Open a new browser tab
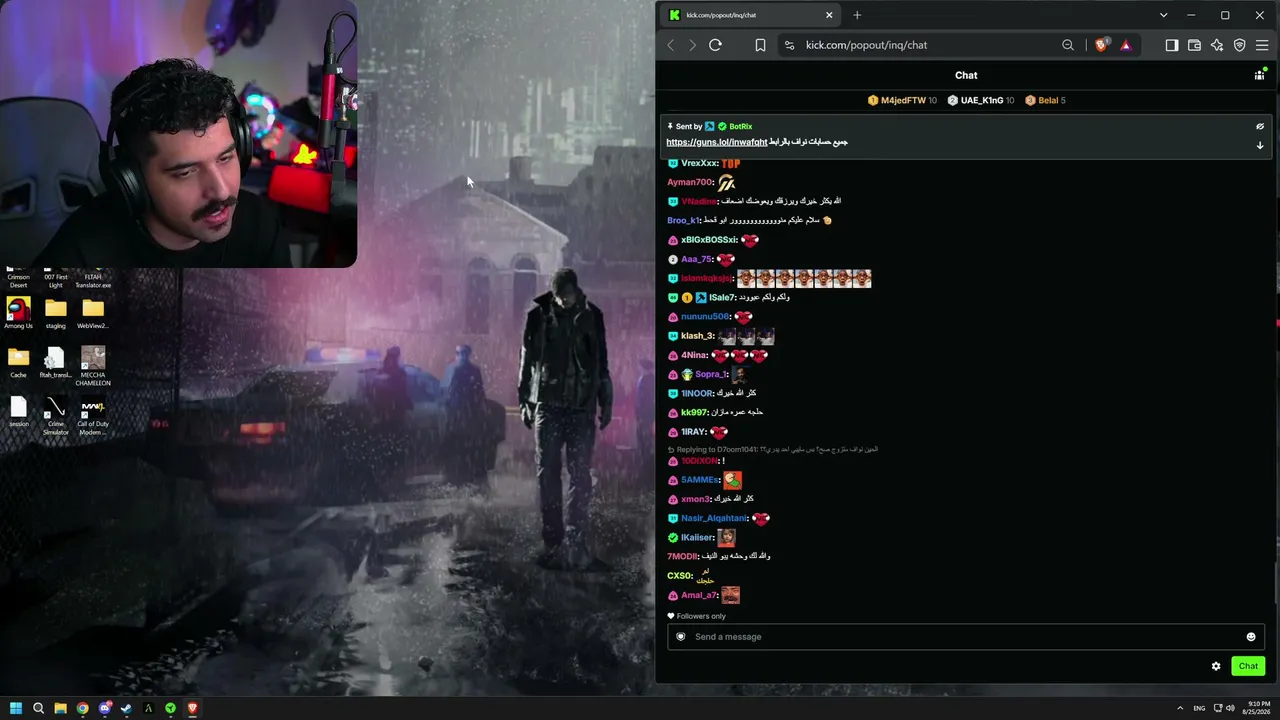The height and width of the screenshot is (720, 1280). (857, 15)
